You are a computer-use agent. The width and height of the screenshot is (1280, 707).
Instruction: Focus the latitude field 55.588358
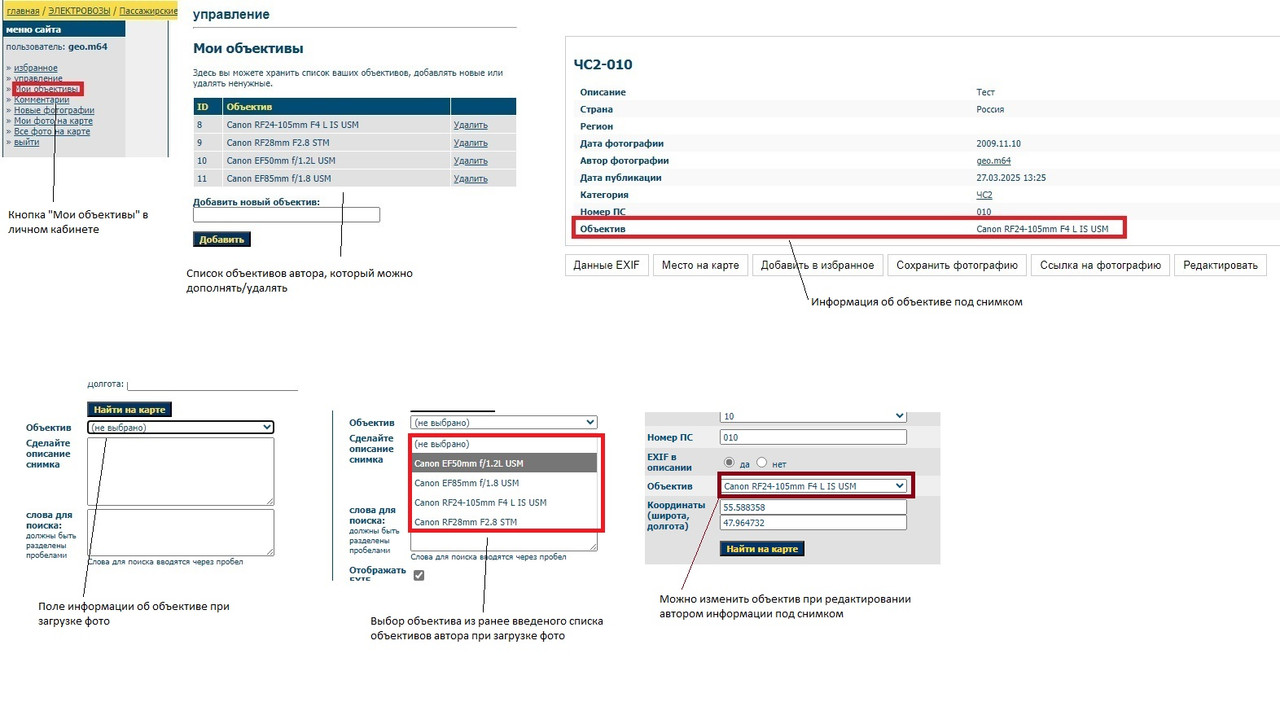coord(813,507)
